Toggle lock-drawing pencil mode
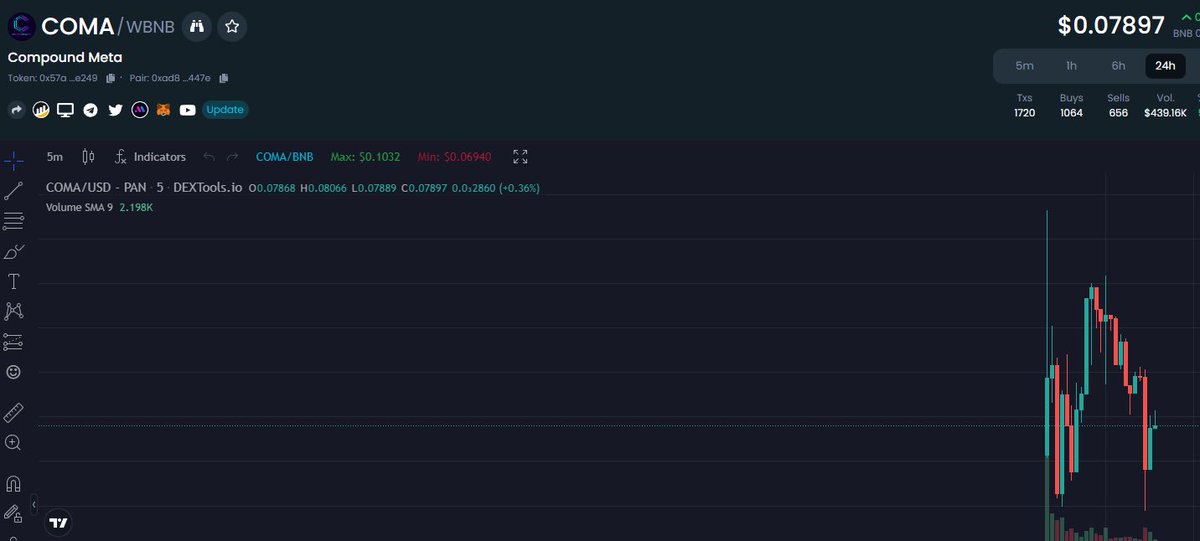The width and height of the screenshot is (1200, 541). point(13,513)
